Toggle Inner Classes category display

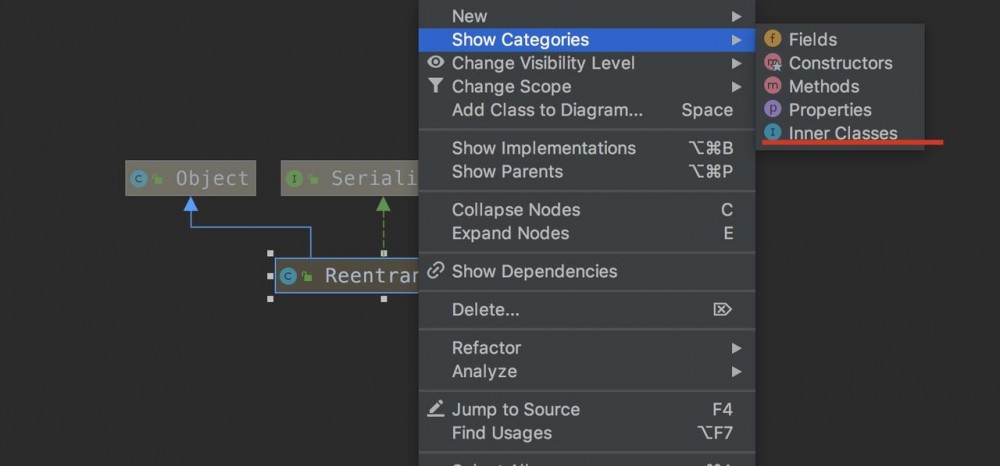pos(842,133)
